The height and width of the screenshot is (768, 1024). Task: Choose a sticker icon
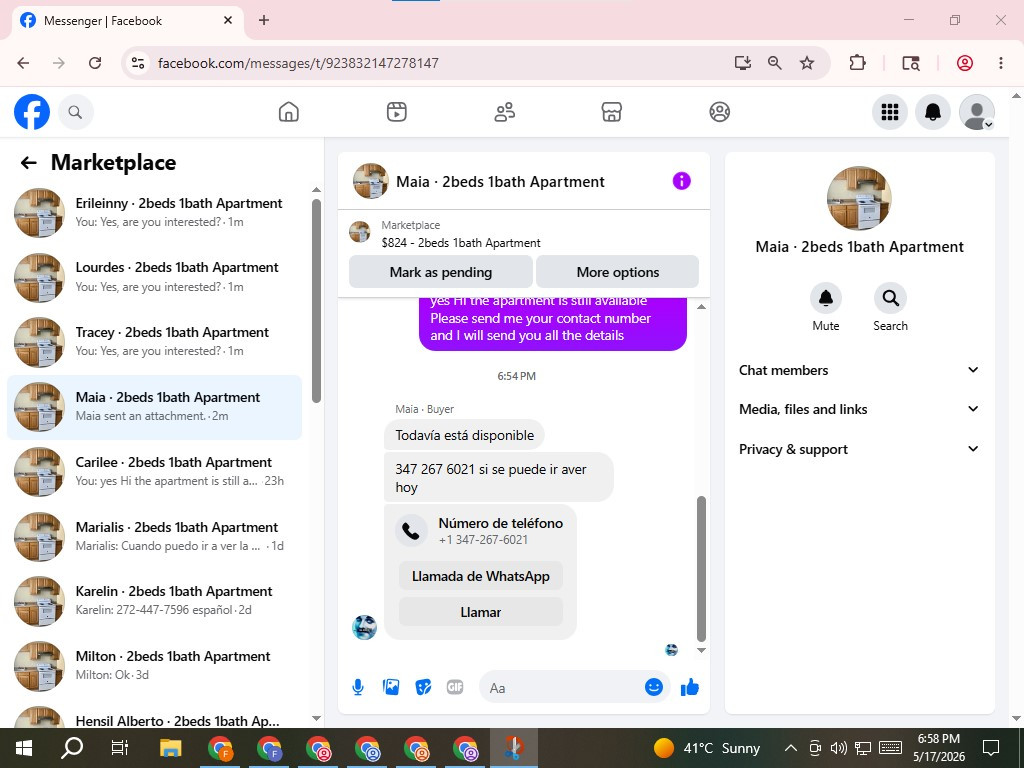click(x=423, y=687)
